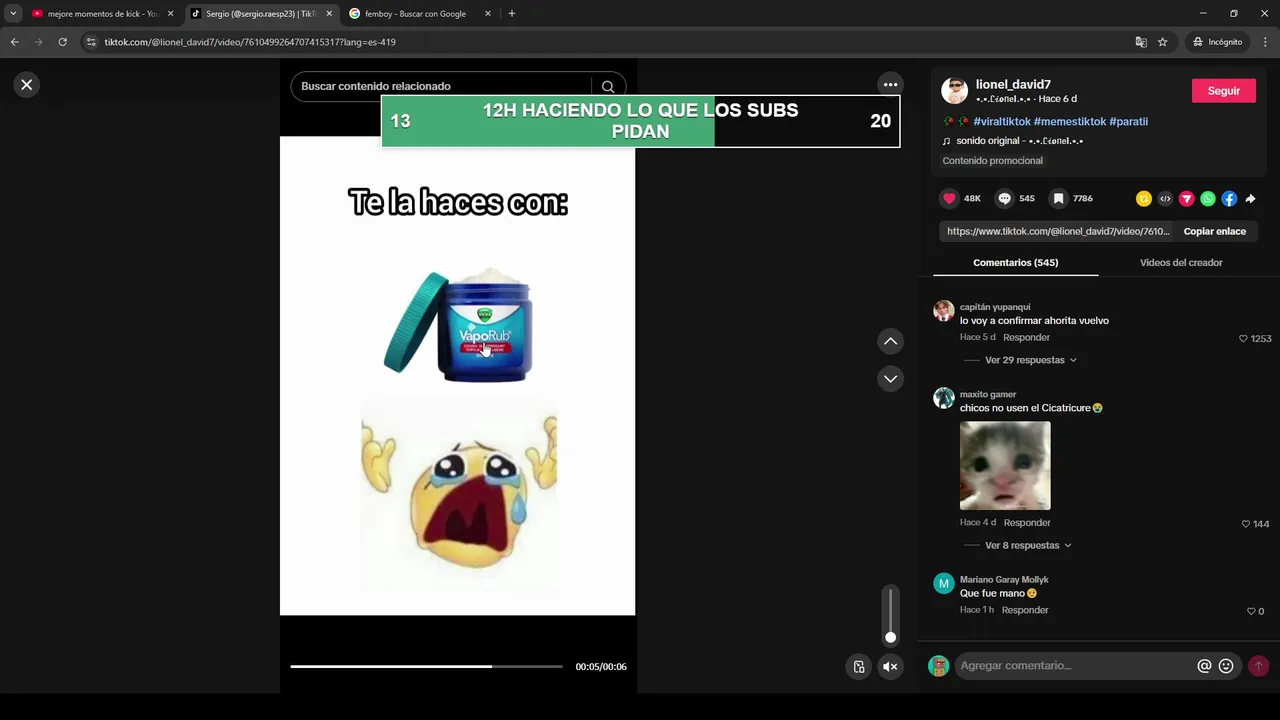
Task: Open emoji picker in comment box
Action: pyautogui.click(x=1226, y=666)
